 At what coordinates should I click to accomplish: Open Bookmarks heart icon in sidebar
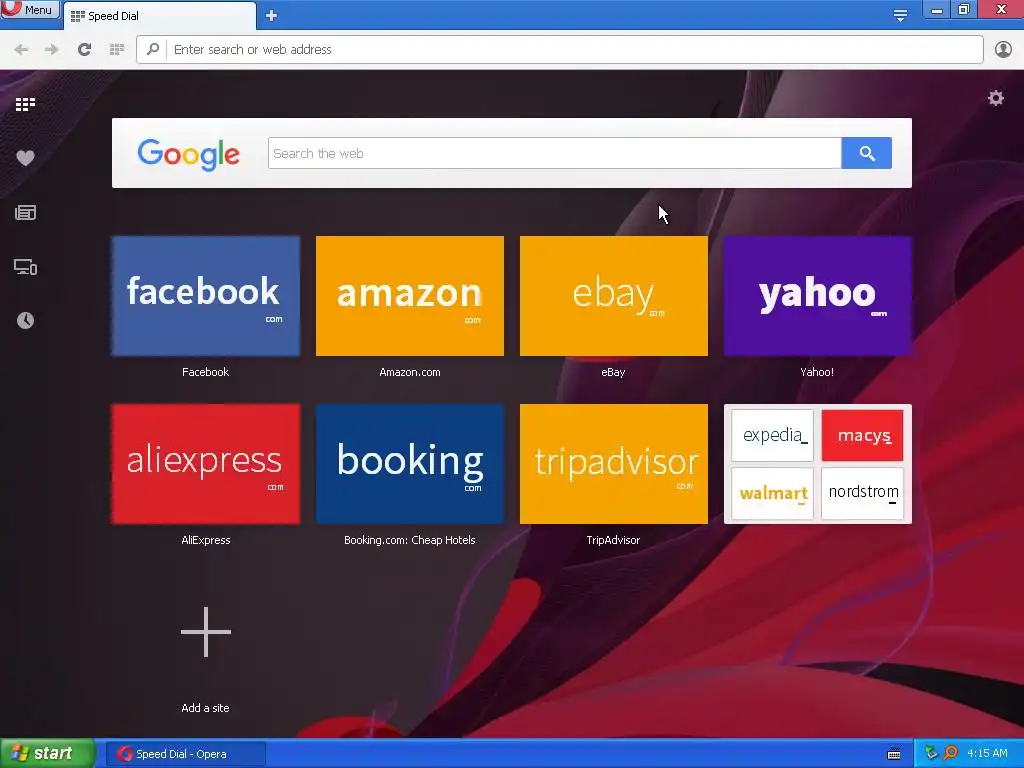coord(25,158)
